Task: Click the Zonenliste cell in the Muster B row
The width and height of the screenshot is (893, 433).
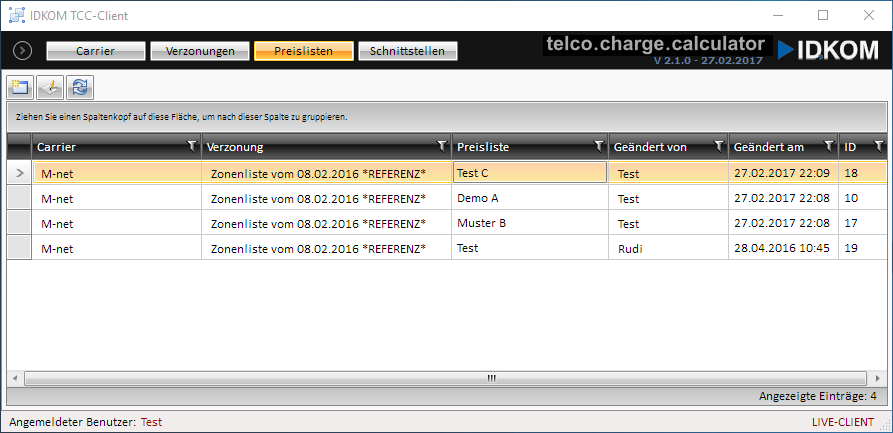Action: tap(327, 223)
